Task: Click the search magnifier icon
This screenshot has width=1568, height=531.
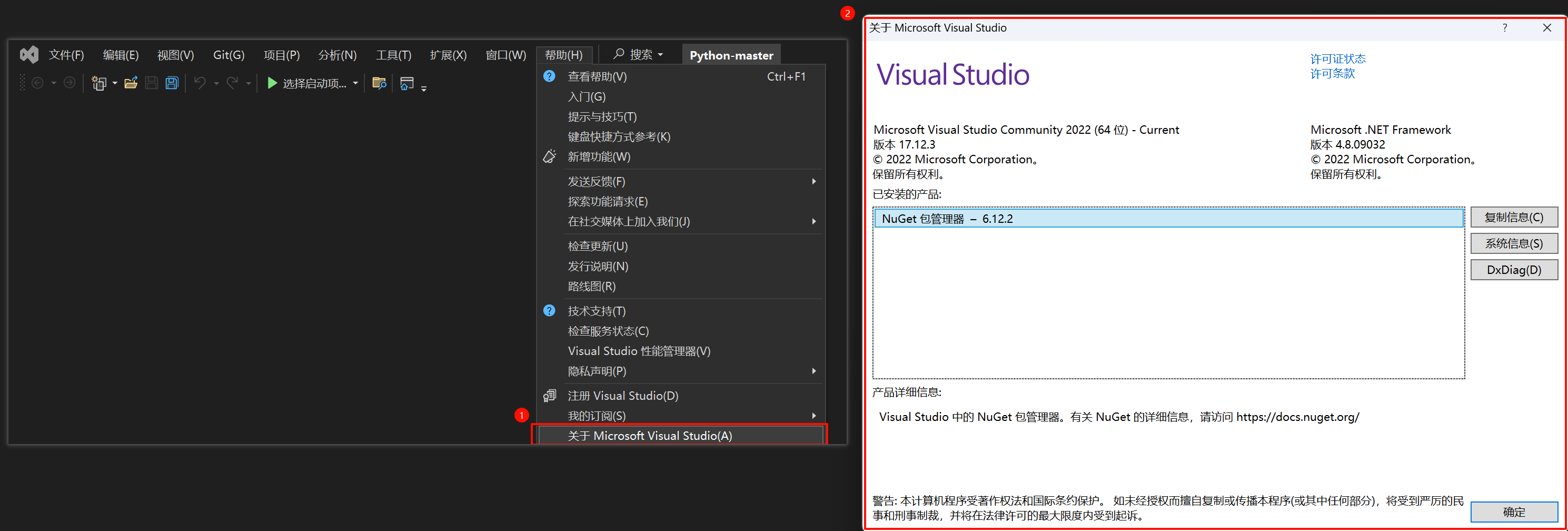Action: (x=619, y=54)
